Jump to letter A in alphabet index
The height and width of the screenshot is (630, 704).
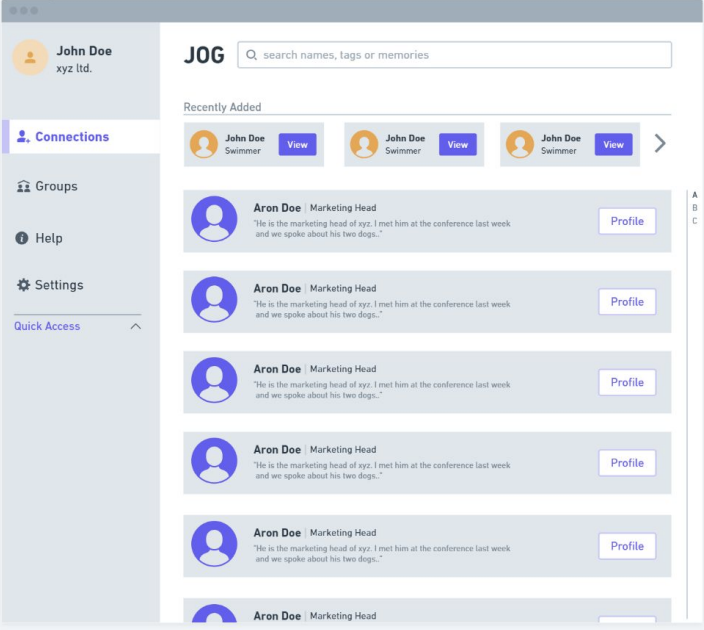click(x=695, y=195)
